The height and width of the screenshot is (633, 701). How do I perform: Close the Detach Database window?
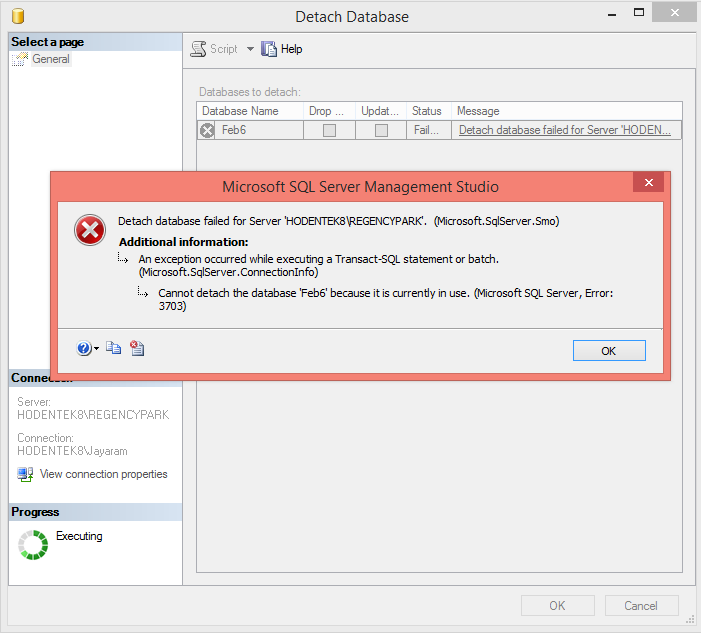(674, 12)
